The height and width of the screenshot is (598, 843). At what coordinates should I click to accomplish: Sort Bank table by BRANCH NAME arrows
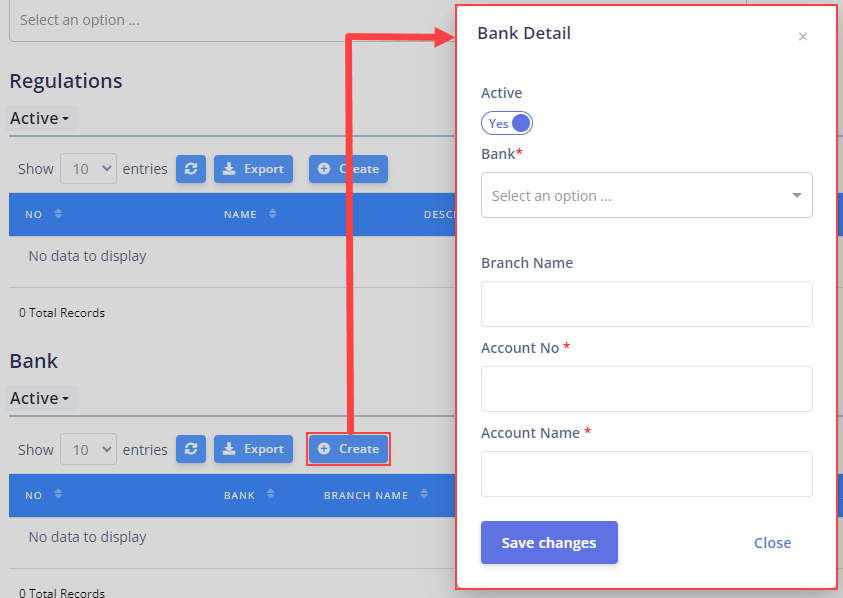[x=424, y=494]
